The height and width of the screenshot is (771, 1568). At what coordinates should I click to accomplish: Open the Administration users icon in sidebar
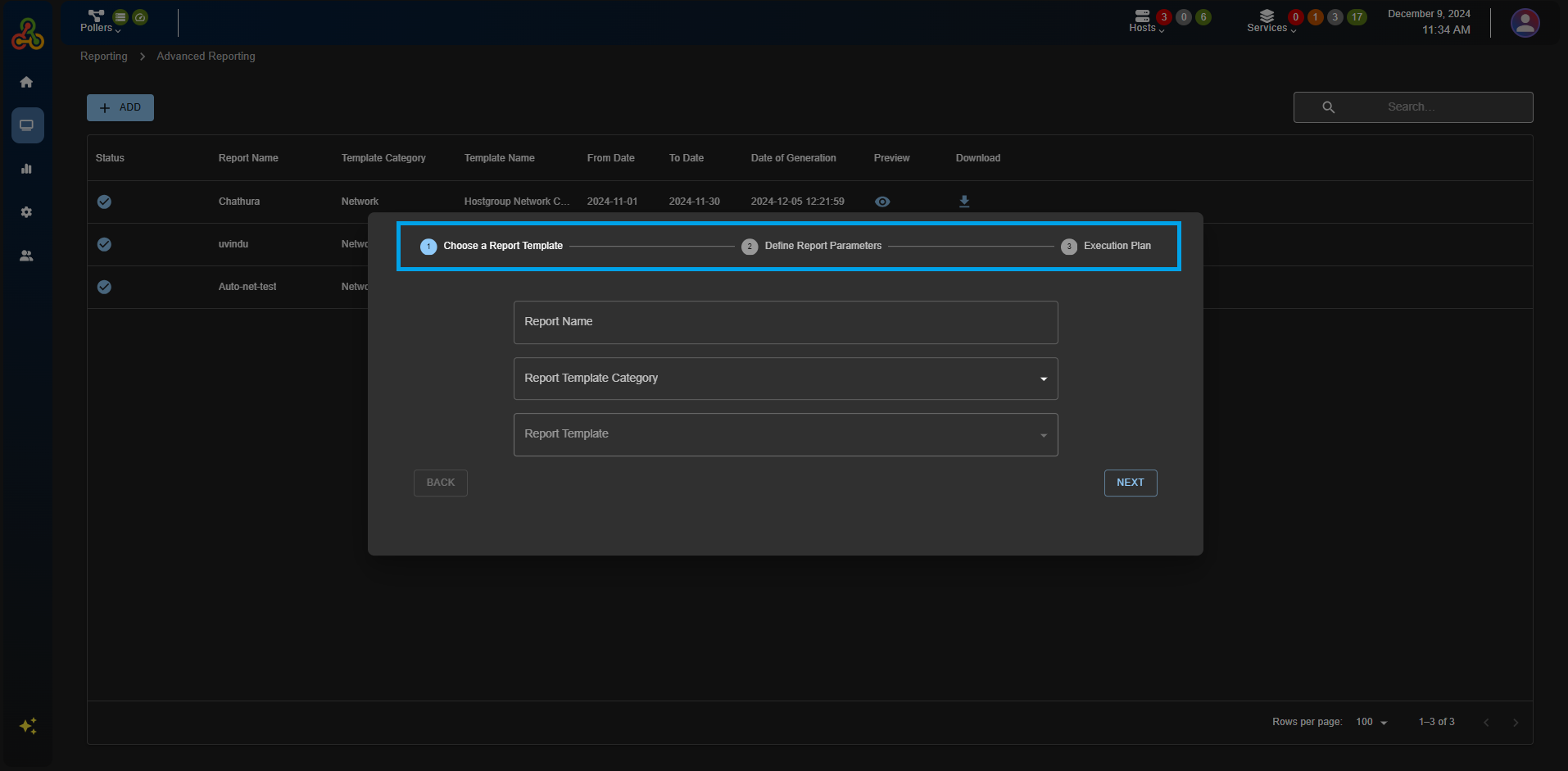(27, 256)
